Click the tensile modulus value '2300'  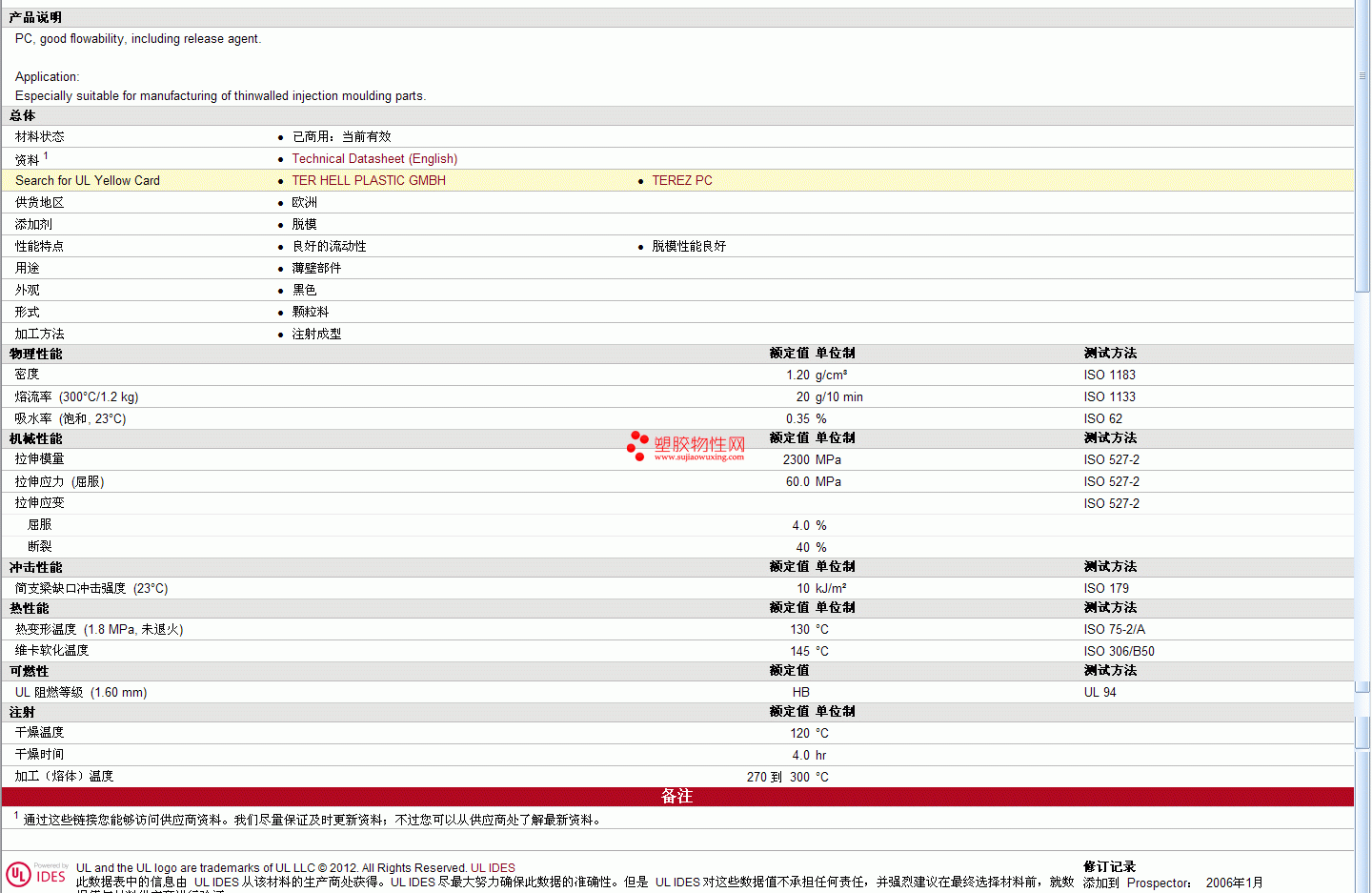[797, 460]
